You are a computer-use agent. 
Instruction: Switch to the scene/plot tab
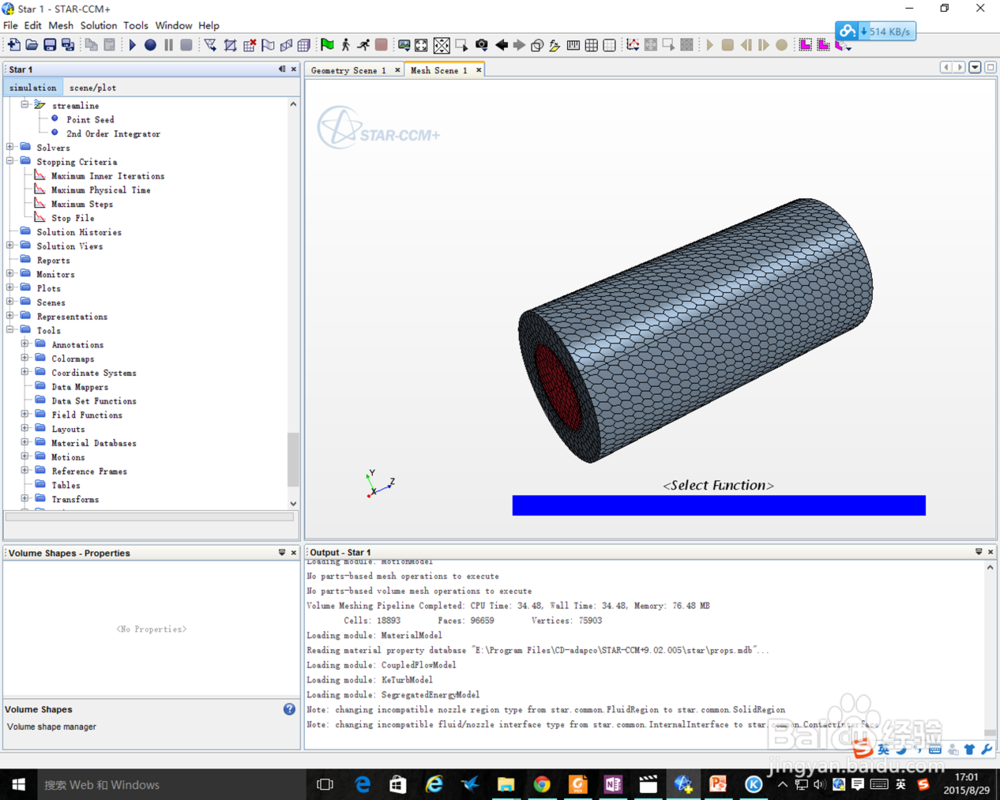[x=92, y=87]
